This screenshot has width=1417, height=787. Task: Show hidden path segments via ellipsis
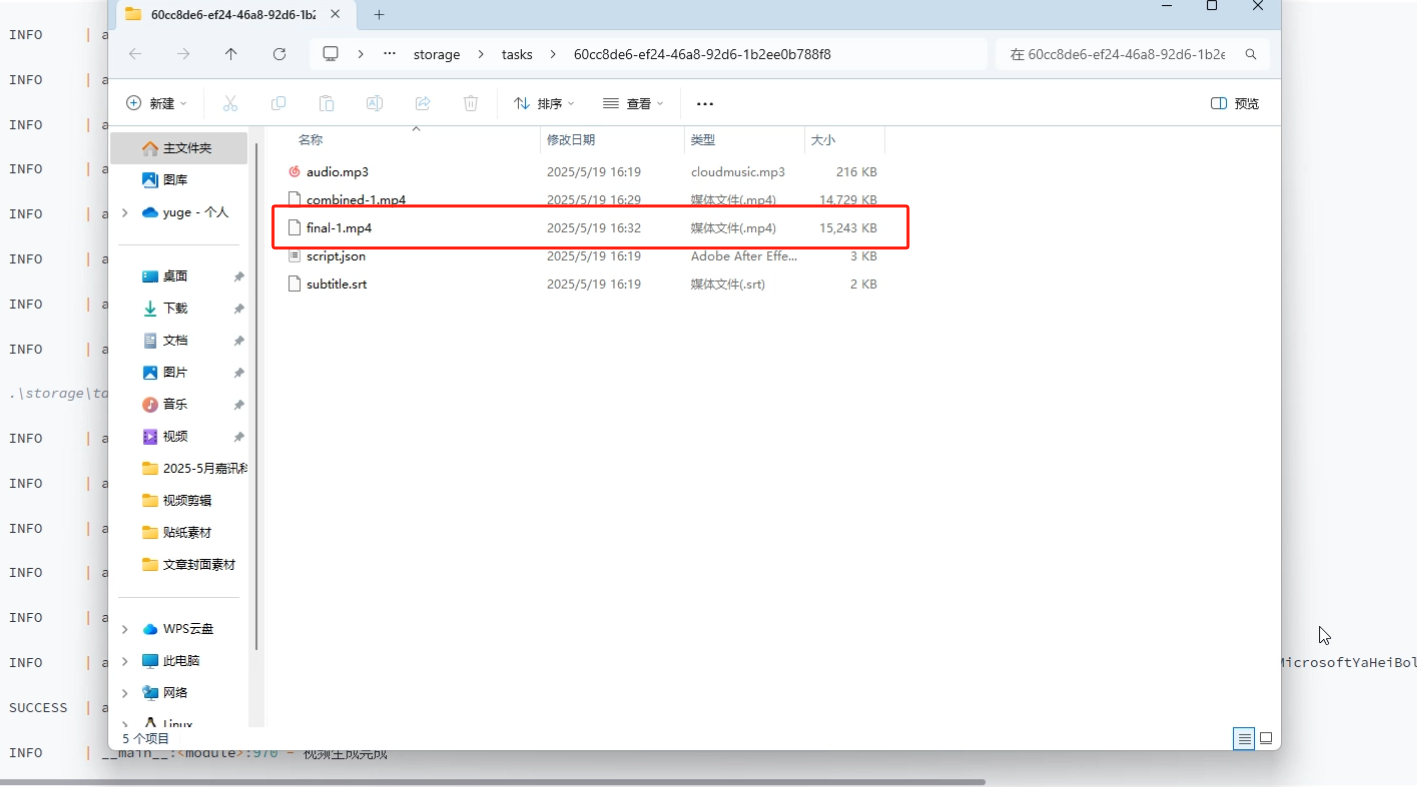click(390, 54)
